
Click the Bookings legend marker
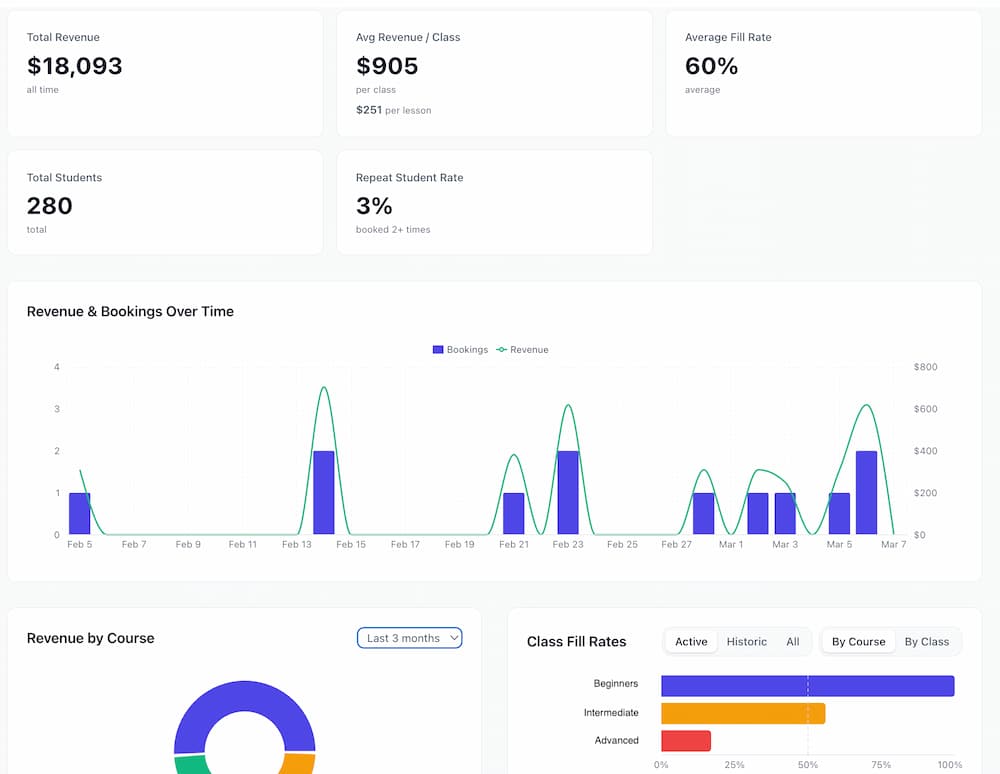click(x=437, y=349)
